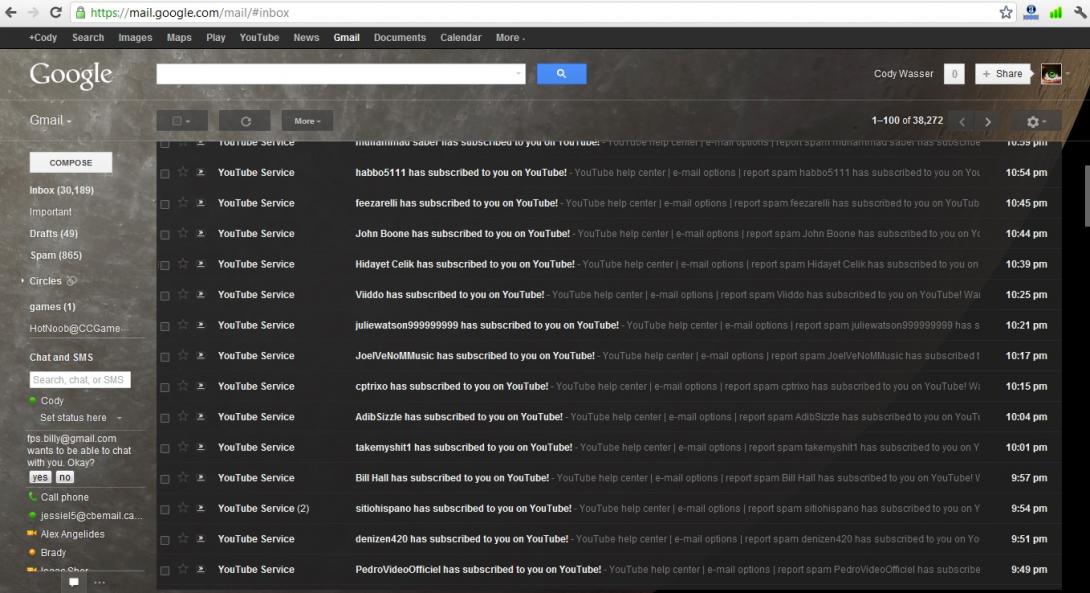Open Maps from the Google bar

pos(179,38)
